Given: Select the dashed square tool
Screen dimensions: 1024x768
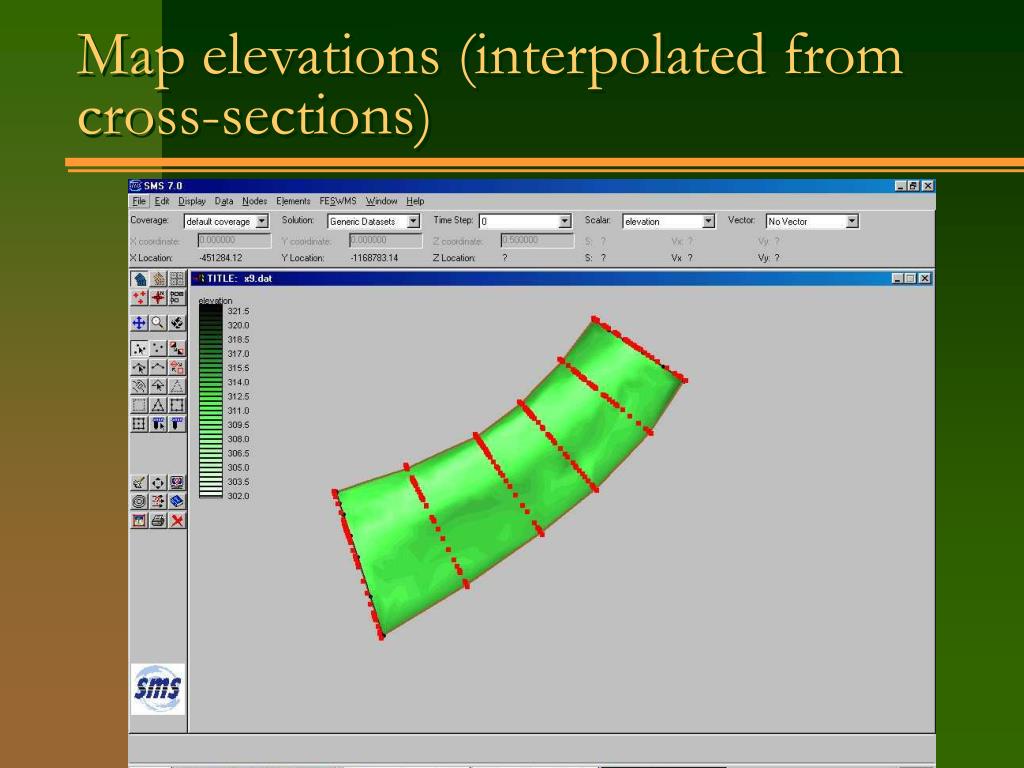Looking at the screenshot, I should click(x=139, y=405).
